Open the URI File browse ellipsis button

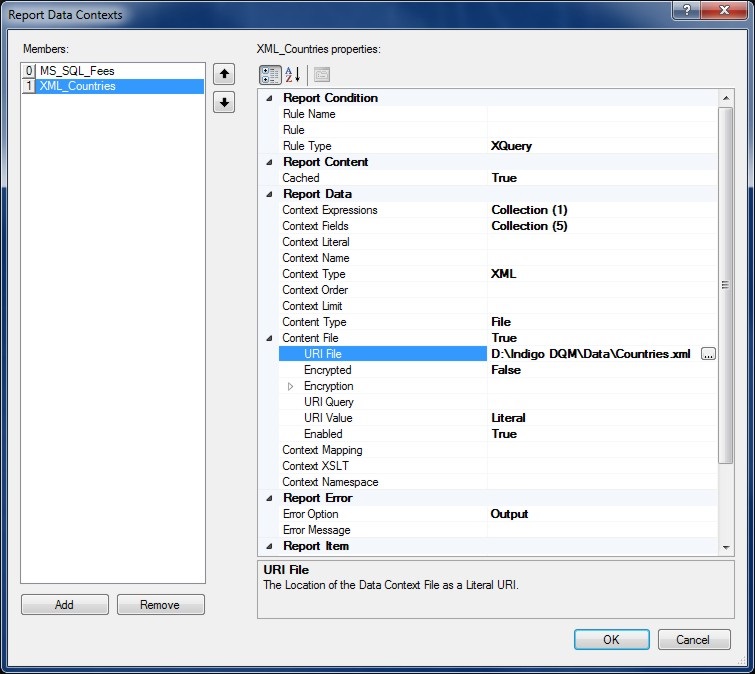pos(709,354)
